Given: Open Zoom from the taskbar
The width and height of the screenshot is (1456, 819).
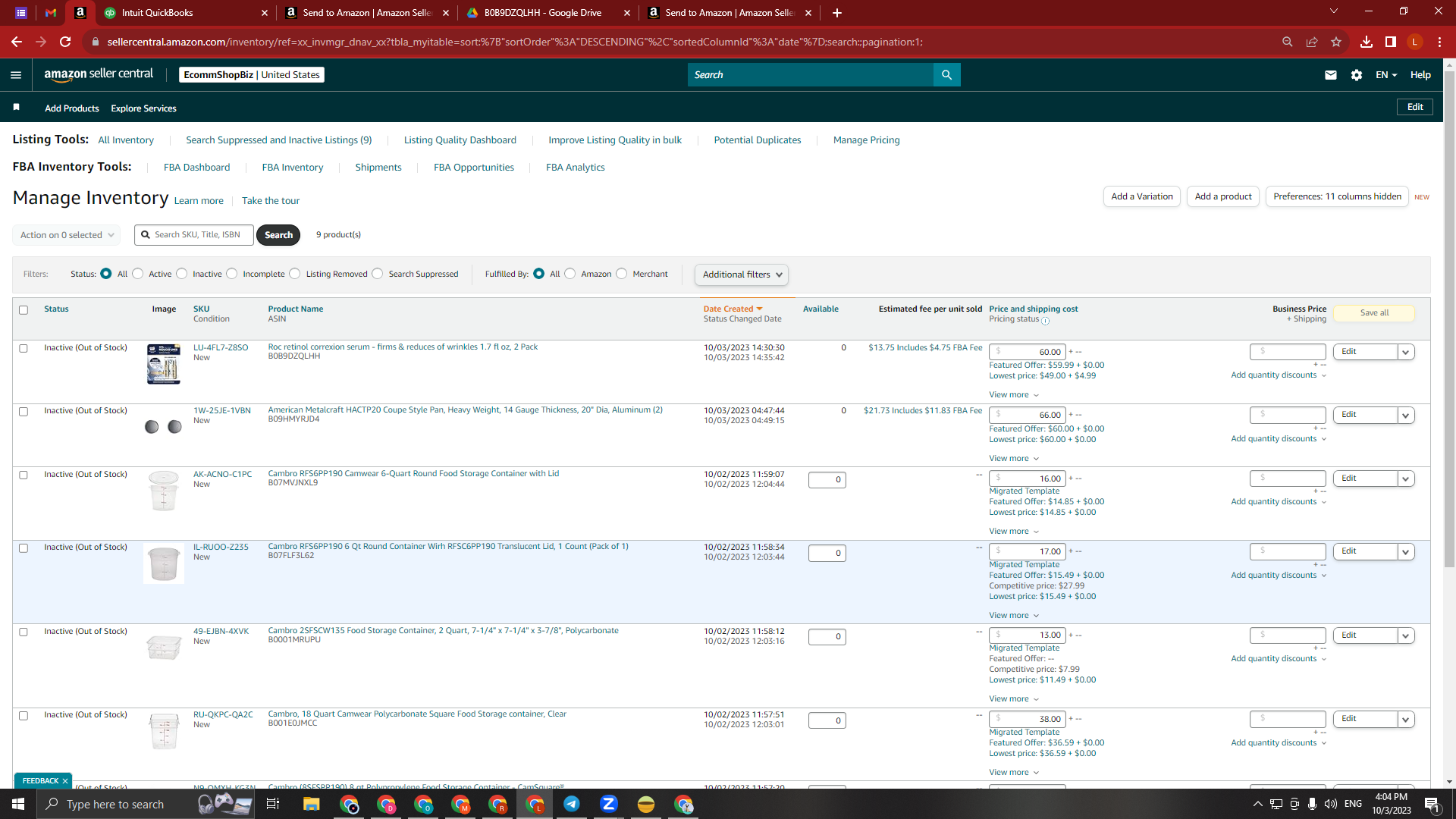Looking at the screenshot, I should [609, 804].
